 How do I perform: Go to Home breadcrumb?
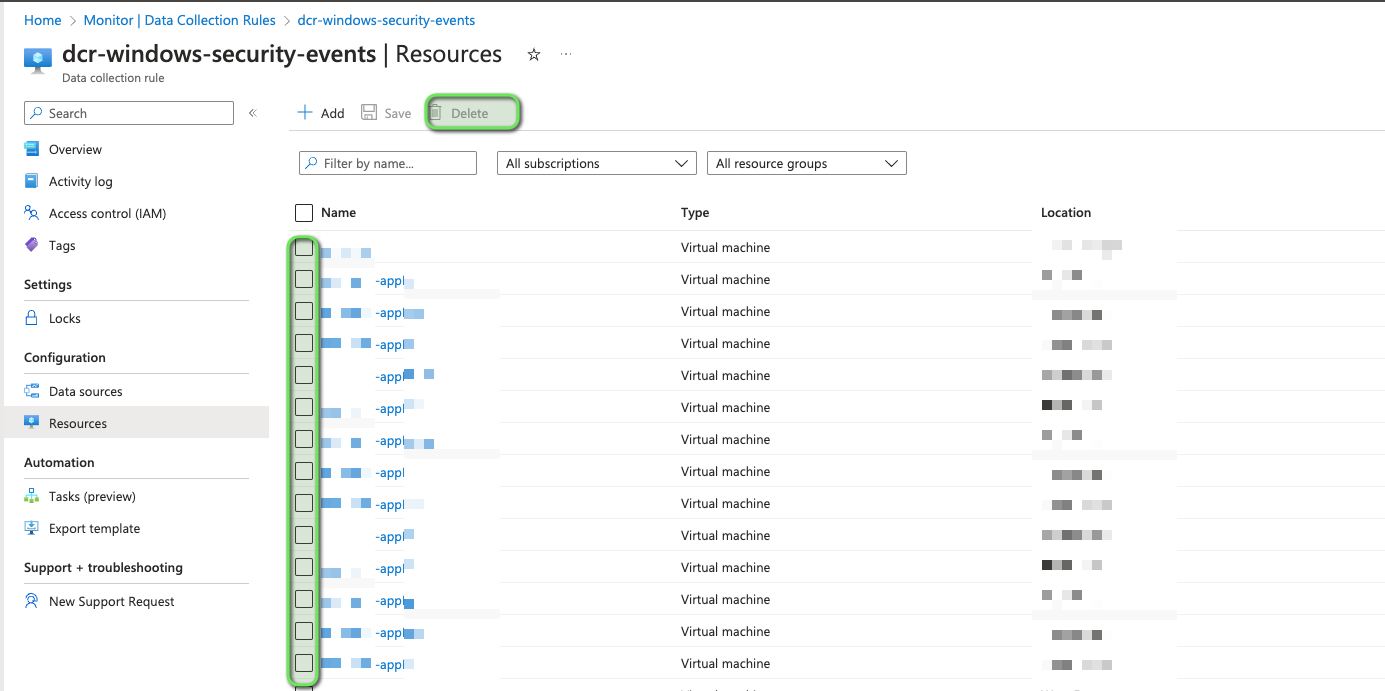click(42, 20)
